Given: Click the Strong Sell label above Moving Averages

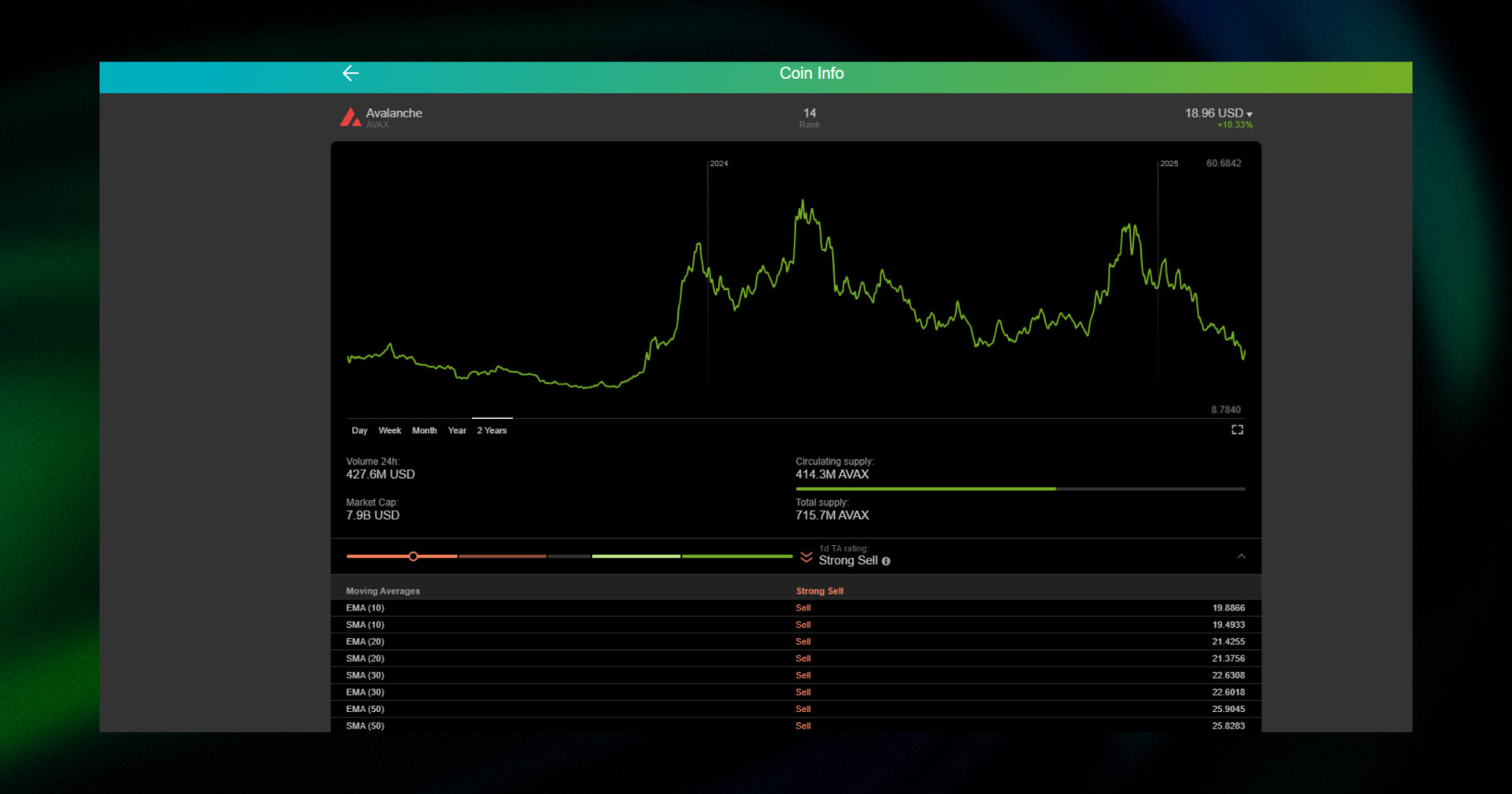Looking at the screenshot, I should [x=819, y=590].
